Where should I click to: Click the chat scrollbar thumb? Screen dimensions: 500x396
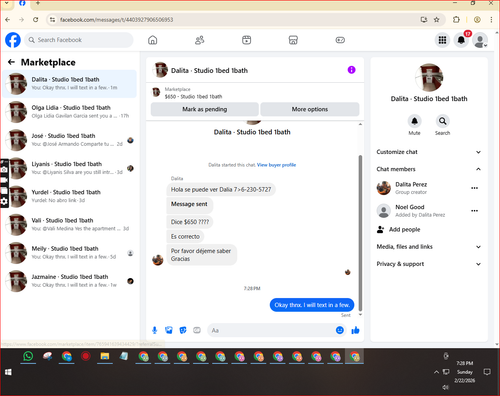[x=360, y=233]
